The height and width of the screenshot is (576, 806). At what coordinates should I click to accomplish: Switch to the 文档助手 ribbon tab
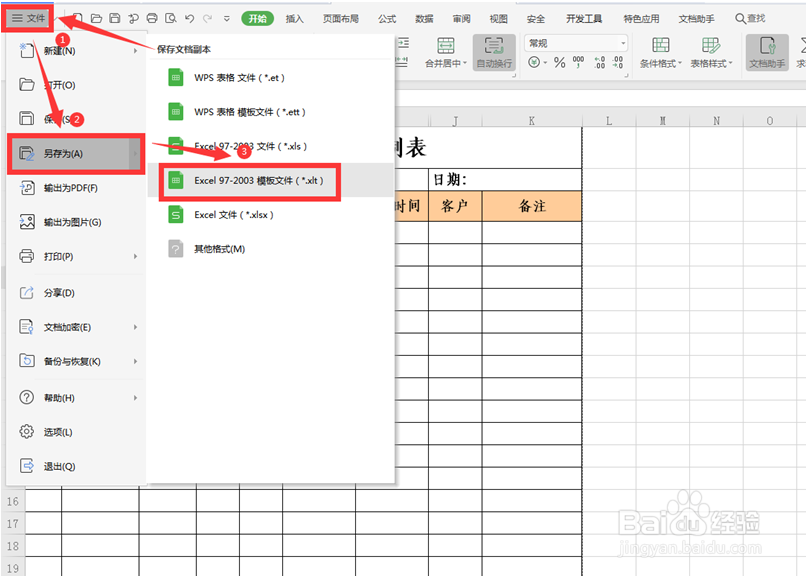[697, 19]
